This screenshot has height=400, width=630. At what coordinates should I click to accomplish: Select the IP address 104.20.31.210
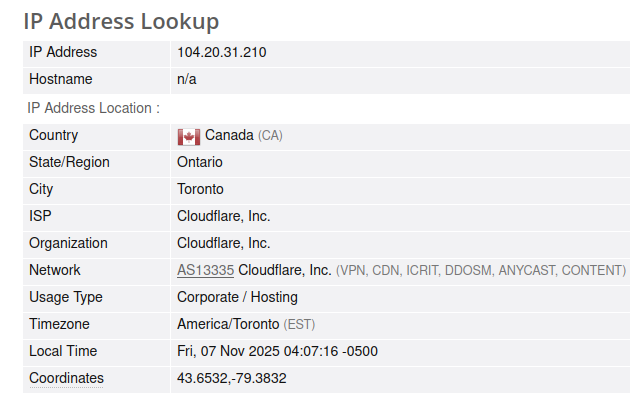pyautogui.click(x=222, y=52)
